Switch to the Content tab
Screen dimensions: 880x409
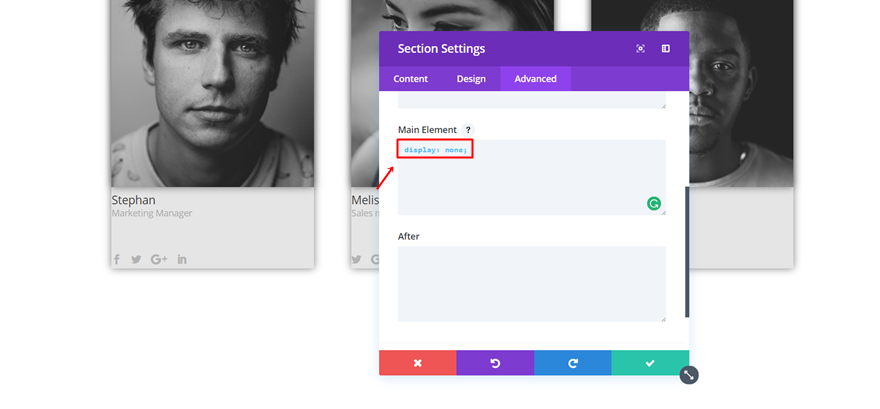[410, 79]
